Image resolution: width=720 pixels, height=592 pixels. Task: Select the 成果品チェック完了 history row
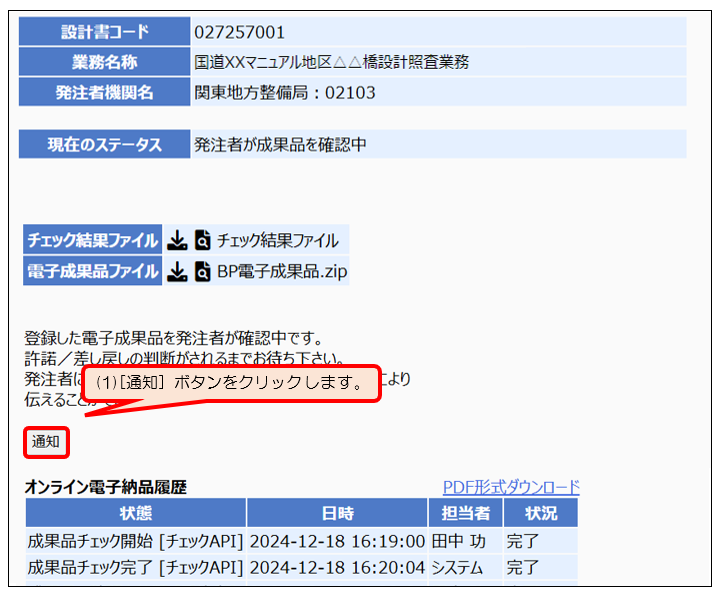135,568
